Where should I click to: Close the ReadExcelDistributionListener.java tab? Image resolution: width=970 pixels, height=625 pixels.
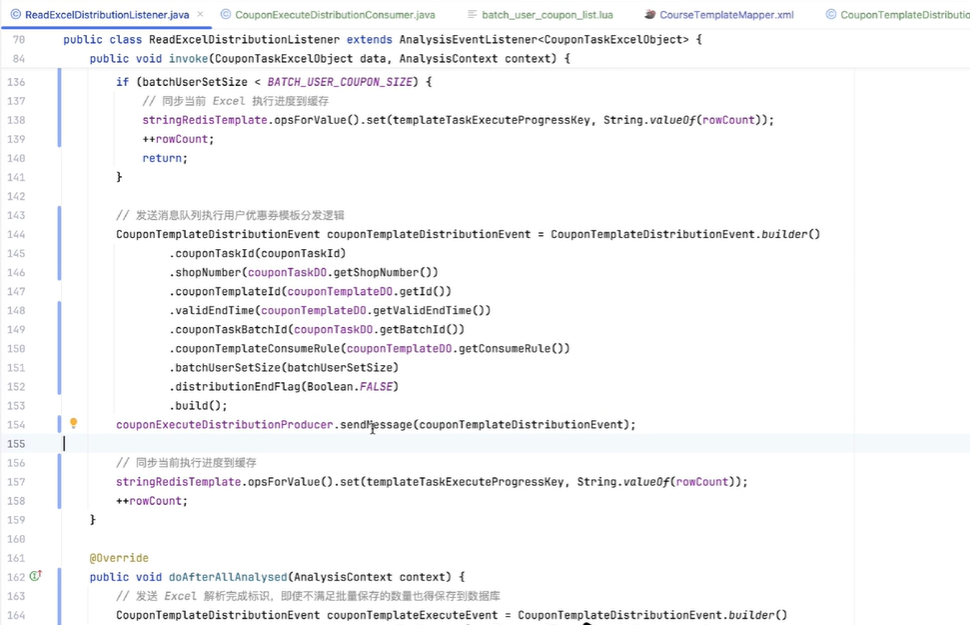coord(200,15)
